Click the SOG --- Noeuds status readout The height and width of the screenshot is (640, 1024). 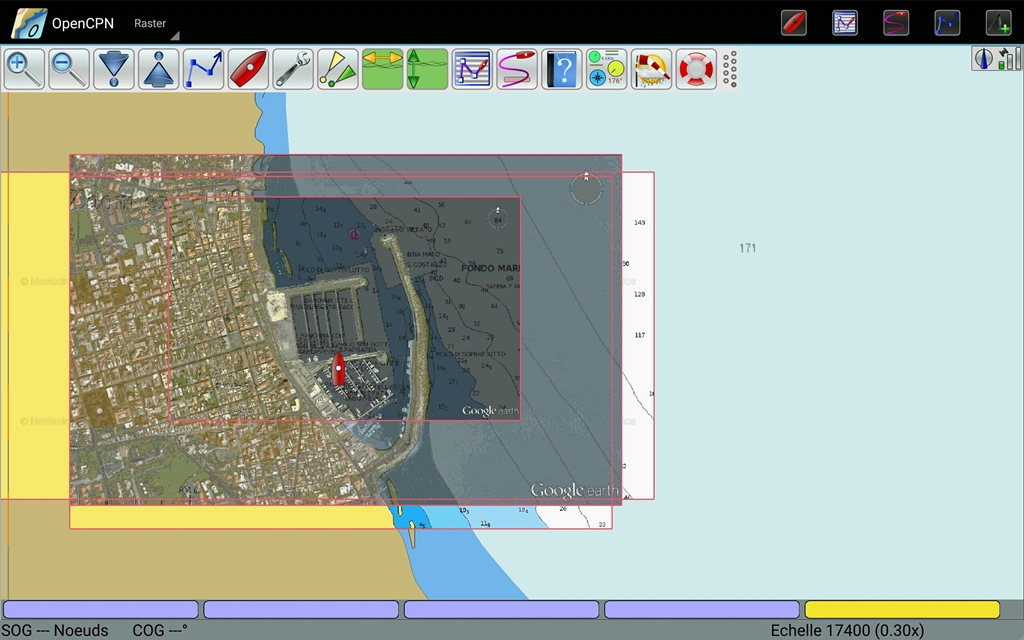pyautogui.click(x=55, y=630)
